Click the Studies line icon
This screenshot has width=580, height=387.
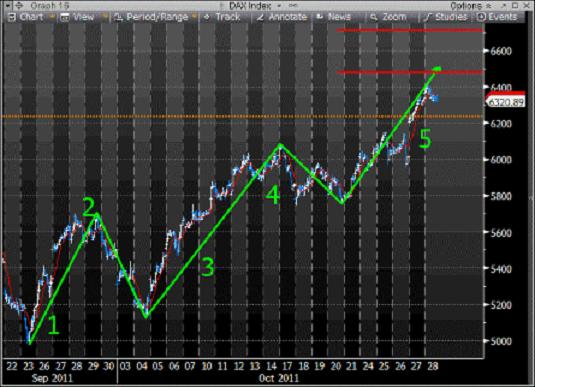click(x=428, y=17)
